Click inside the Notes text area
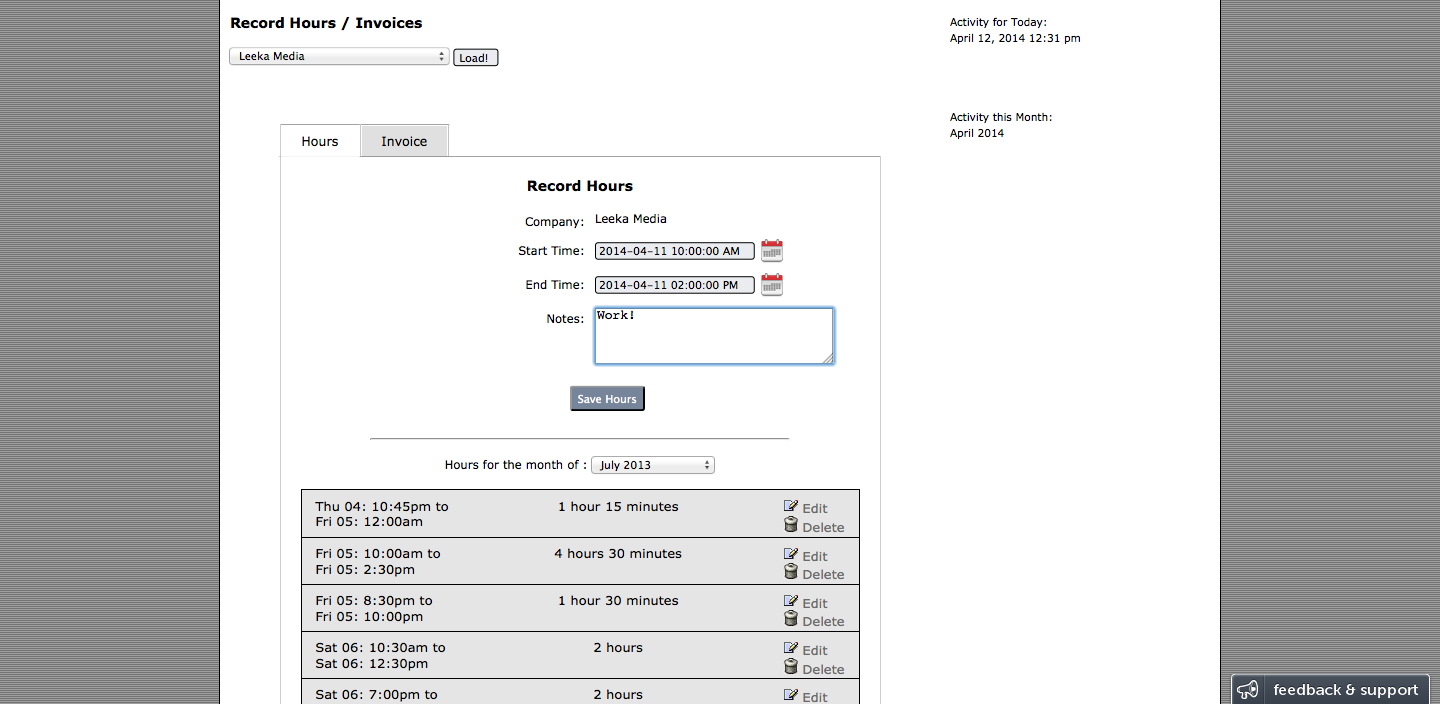Screen dimensions: 1440x704 [x=713, y=336]
